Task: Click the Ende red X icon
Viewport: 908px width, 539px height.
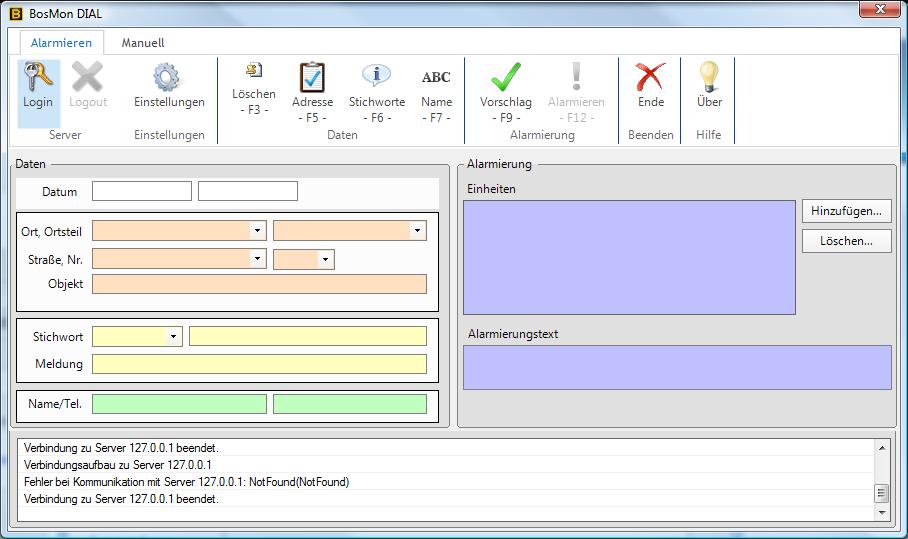Action: click(650, 78)
